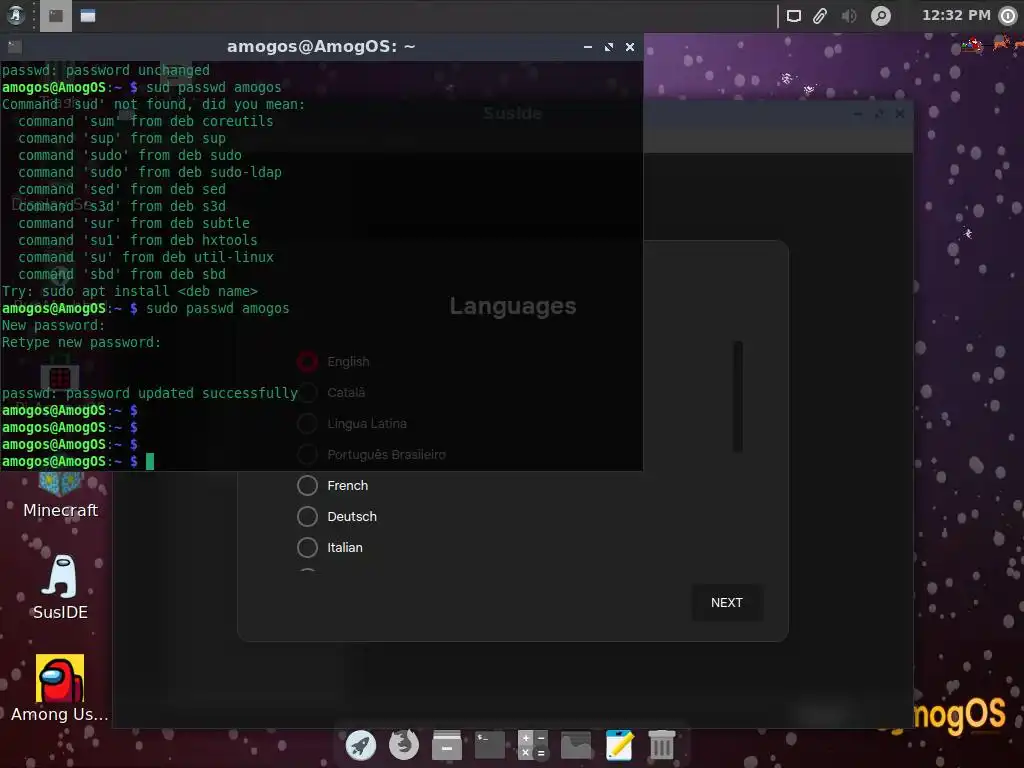Screen dimensions: 1024x768
Task: Minimize the amogos terminal window
Action: tap(588, 47)
